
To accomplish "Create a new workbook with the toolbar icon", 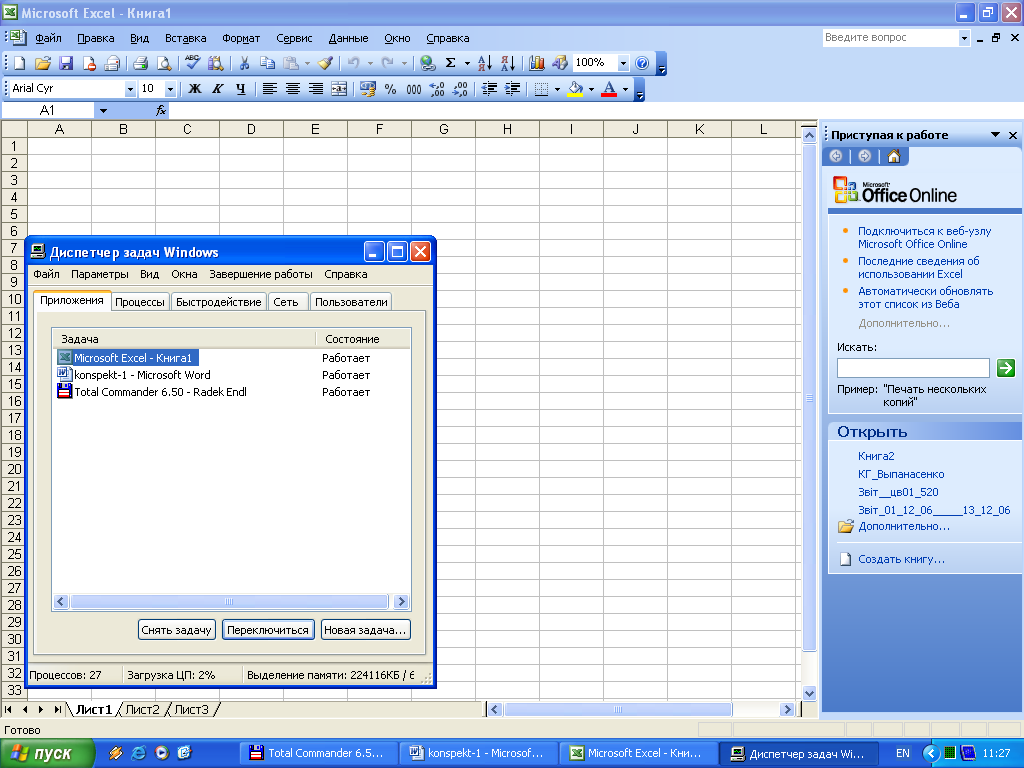I will pos(20,63).
